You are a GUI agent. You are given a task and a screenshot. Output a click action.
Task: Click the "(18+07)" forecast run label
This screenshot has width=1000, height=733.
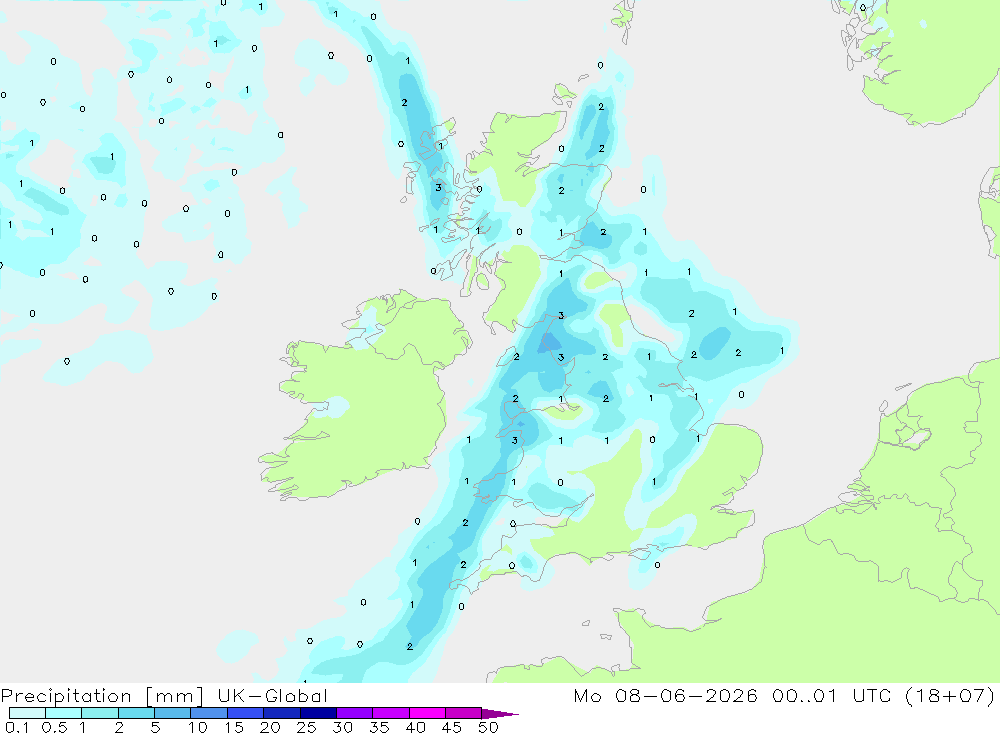point(950,695)
